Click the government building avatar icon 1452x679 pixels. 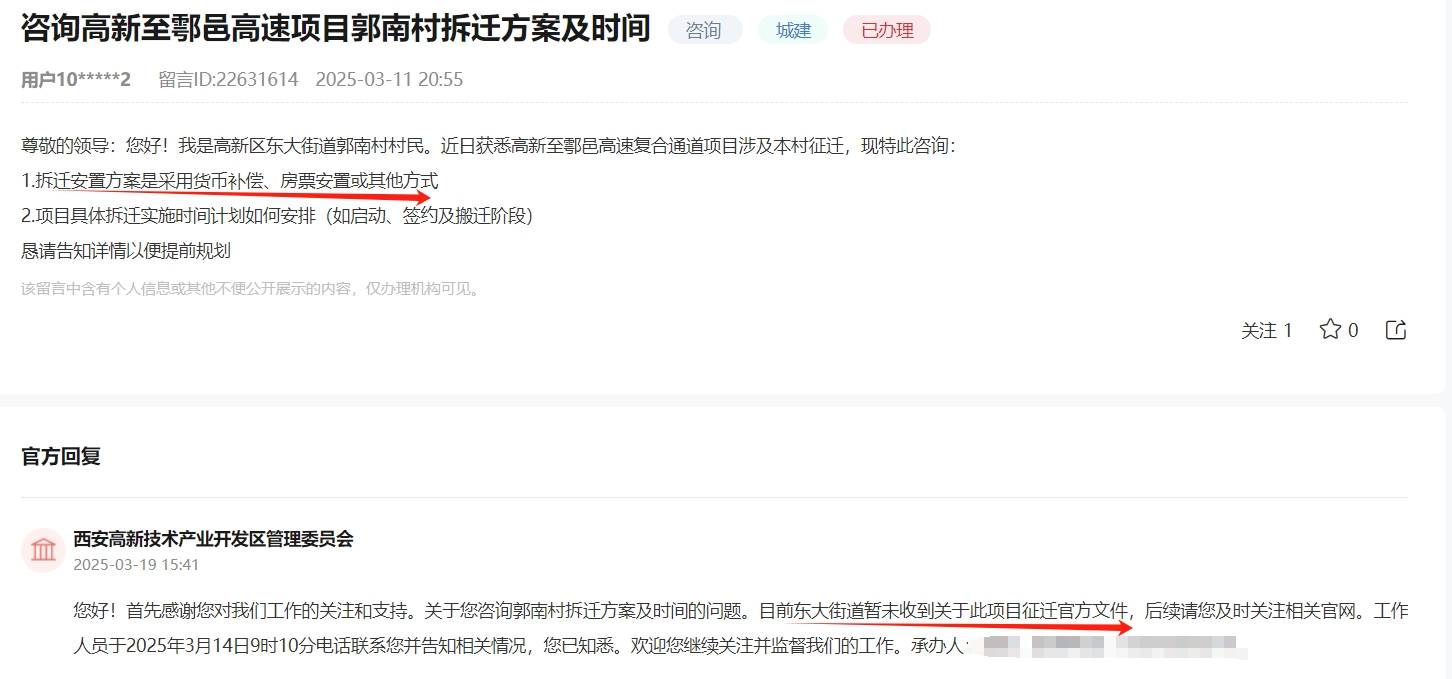click(43, 550)
